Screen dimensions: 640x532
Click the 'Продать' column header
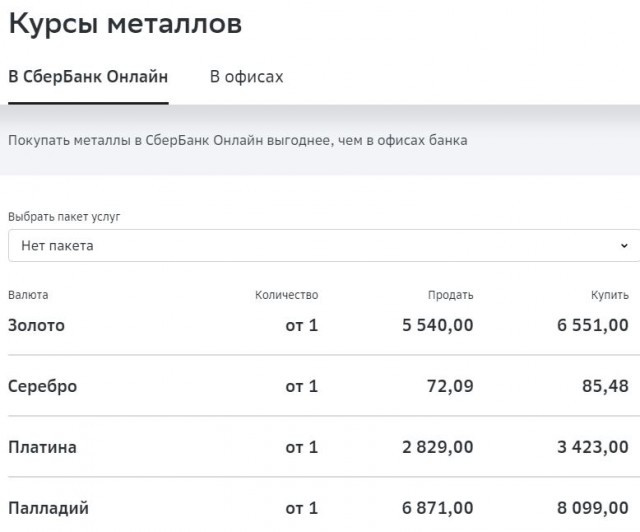(451, 295)
